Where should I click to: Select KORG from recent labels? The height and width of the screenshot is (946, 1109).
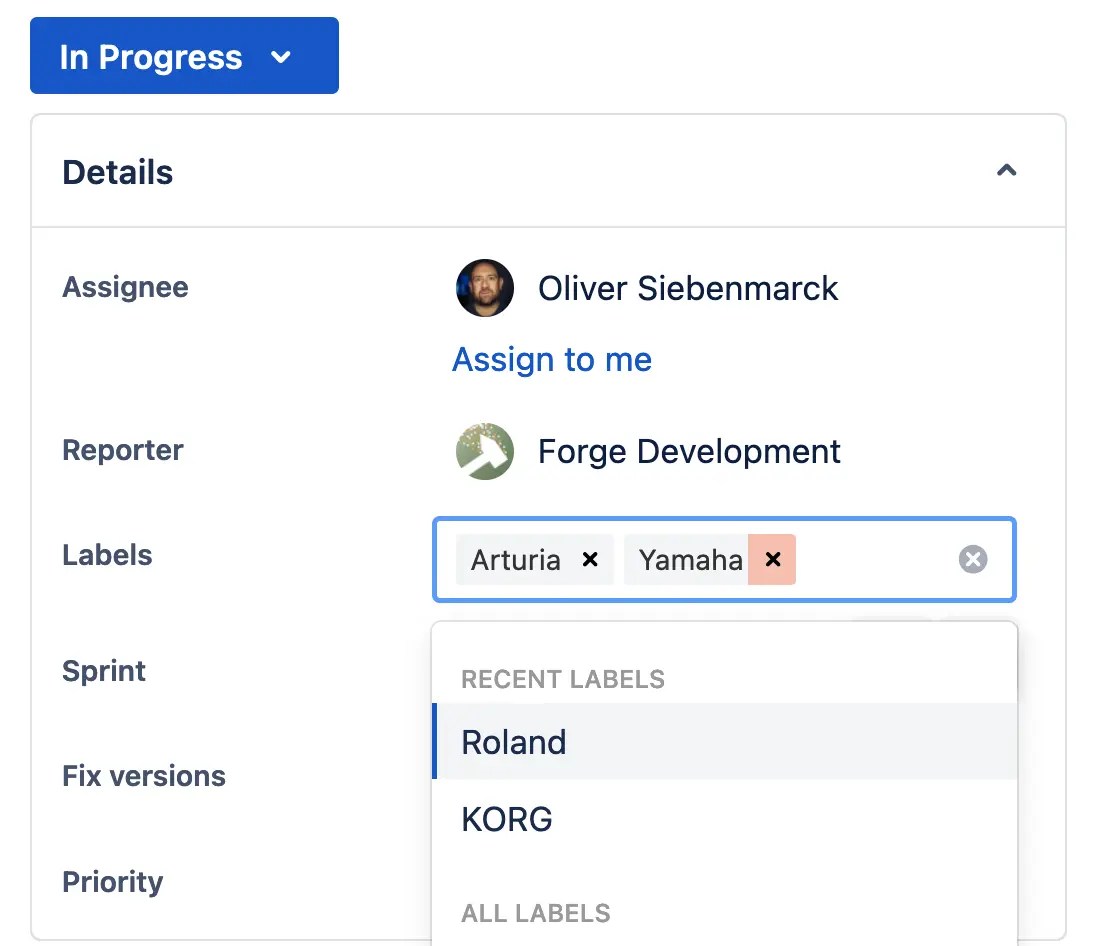tap(507, 819)
